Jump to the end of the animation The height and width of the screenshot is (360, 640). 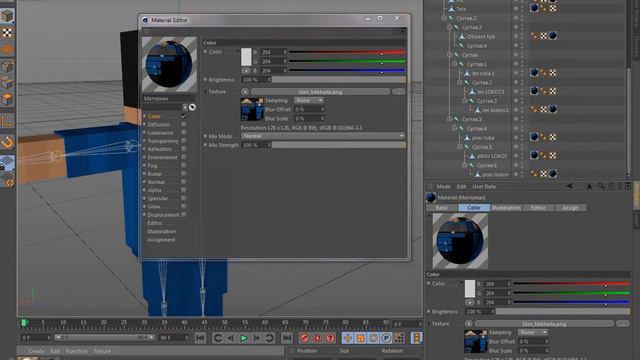click(287, 338)
